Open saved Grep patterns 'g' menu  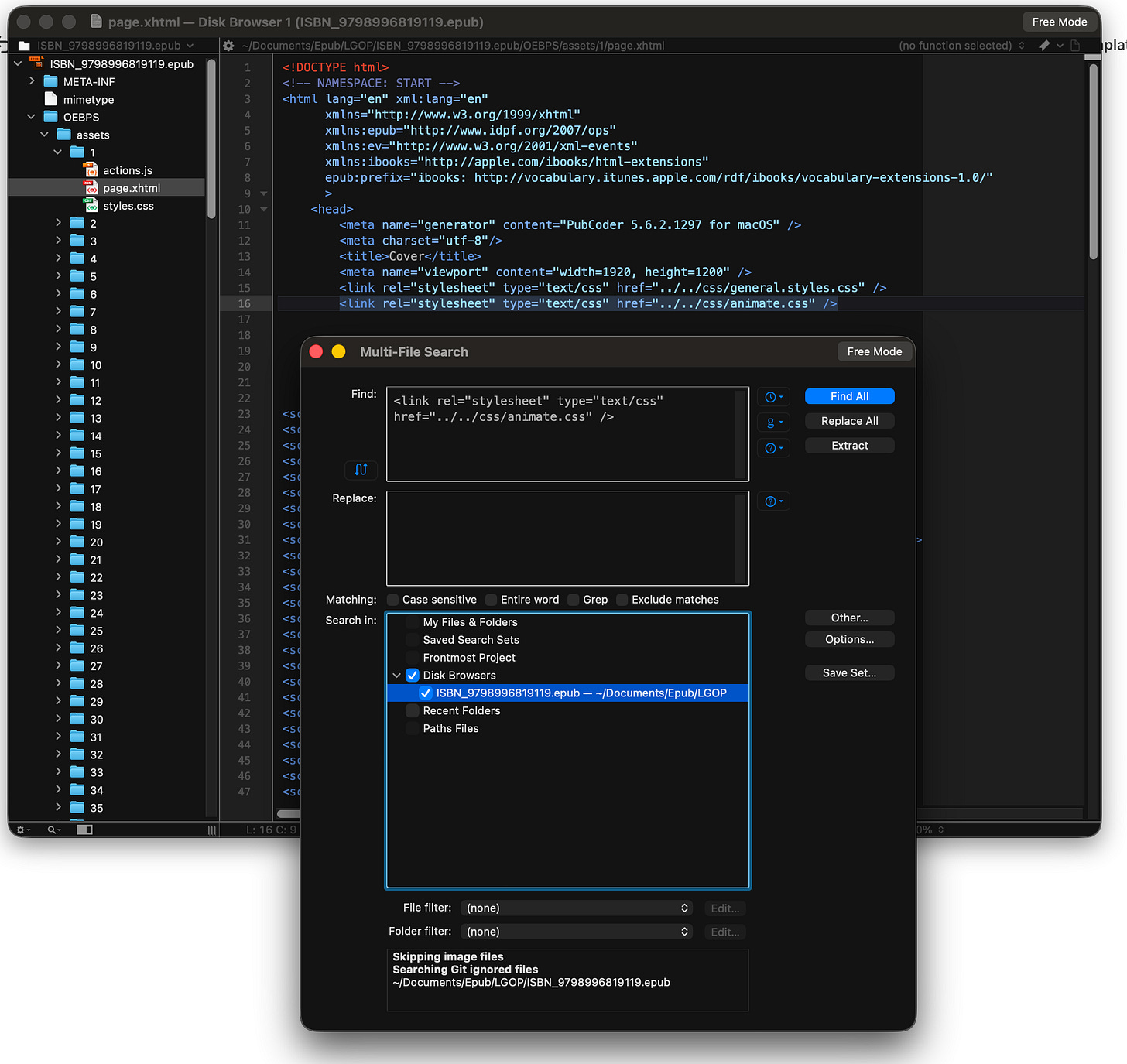(773, 423)
